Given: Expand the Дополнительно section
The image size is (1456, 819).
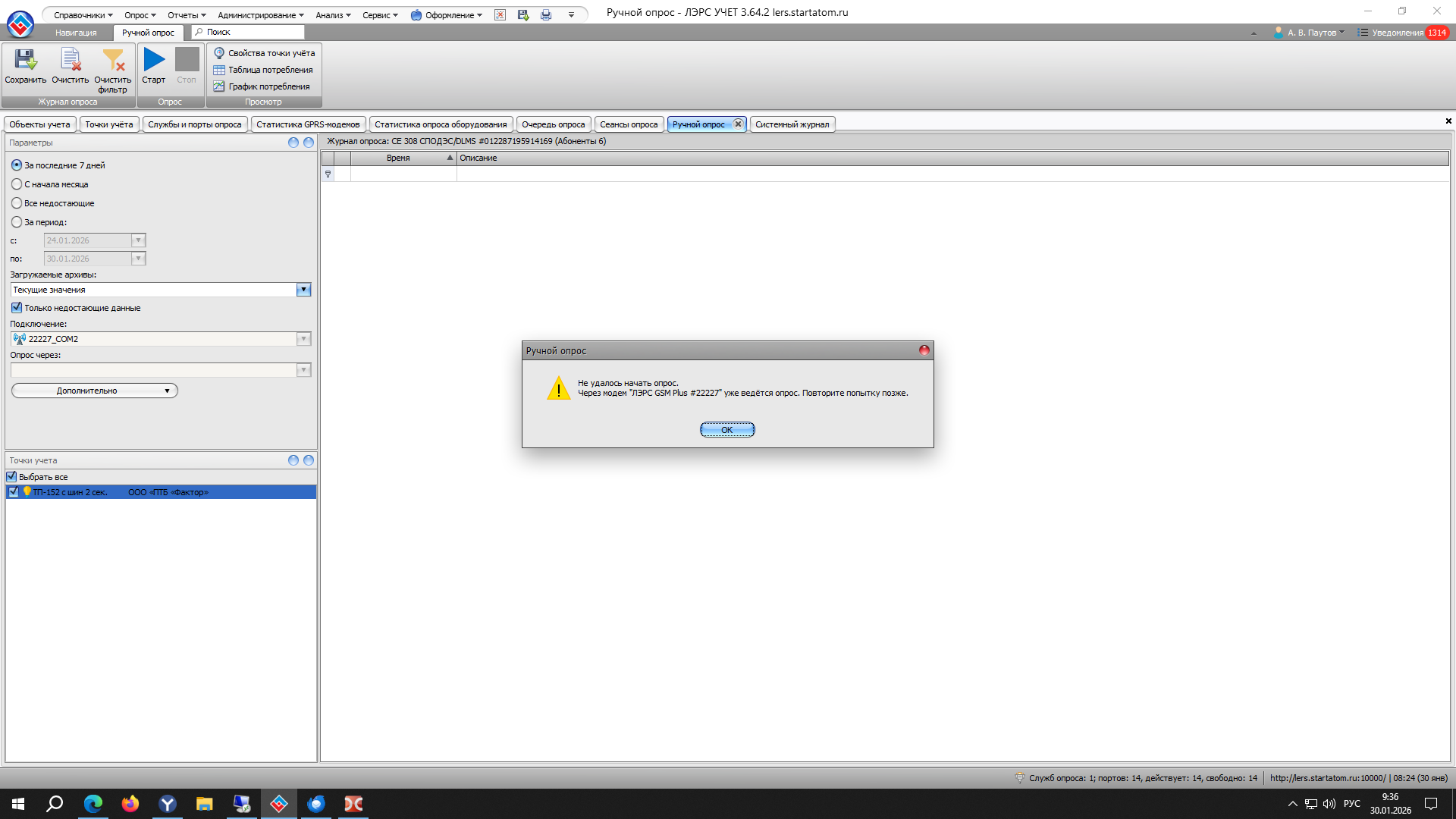Looking at the screenshot, I should click(95, 391).
